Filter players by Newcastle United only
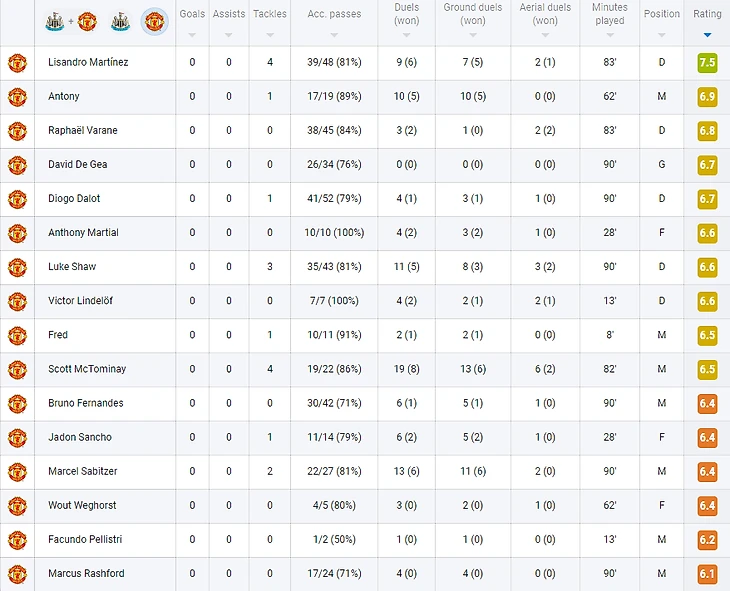730x591 pixels. tap(120, 21)
